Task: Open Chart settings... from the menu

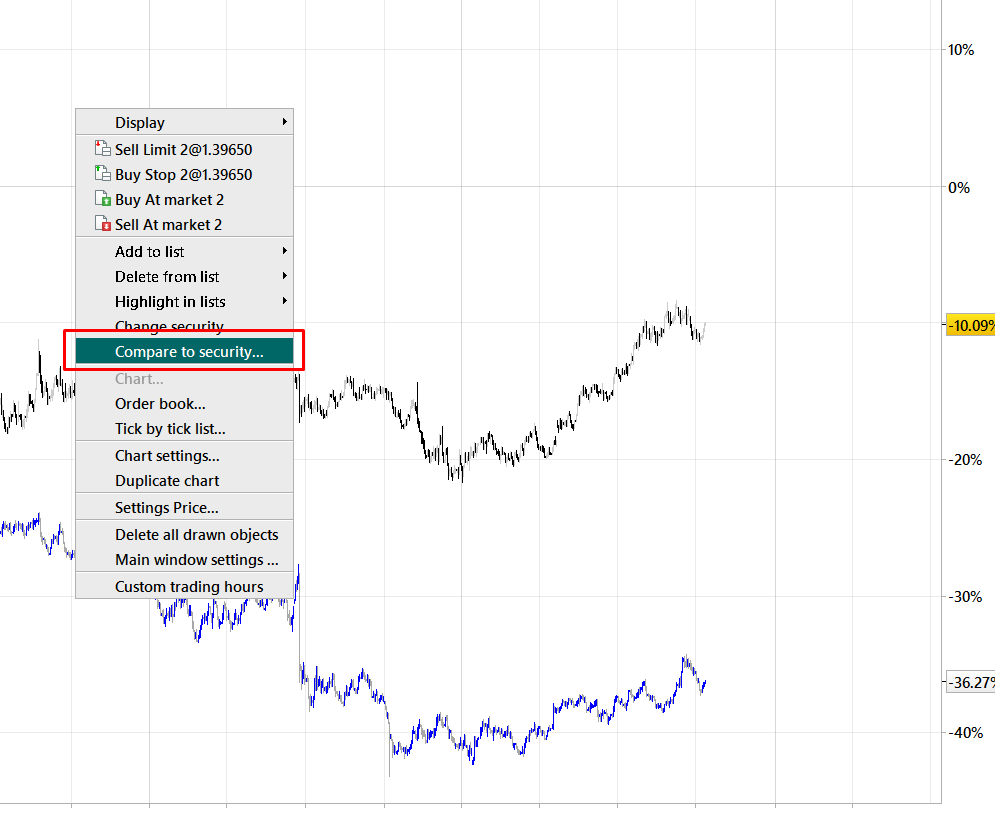Action: [x=167, y=455]
